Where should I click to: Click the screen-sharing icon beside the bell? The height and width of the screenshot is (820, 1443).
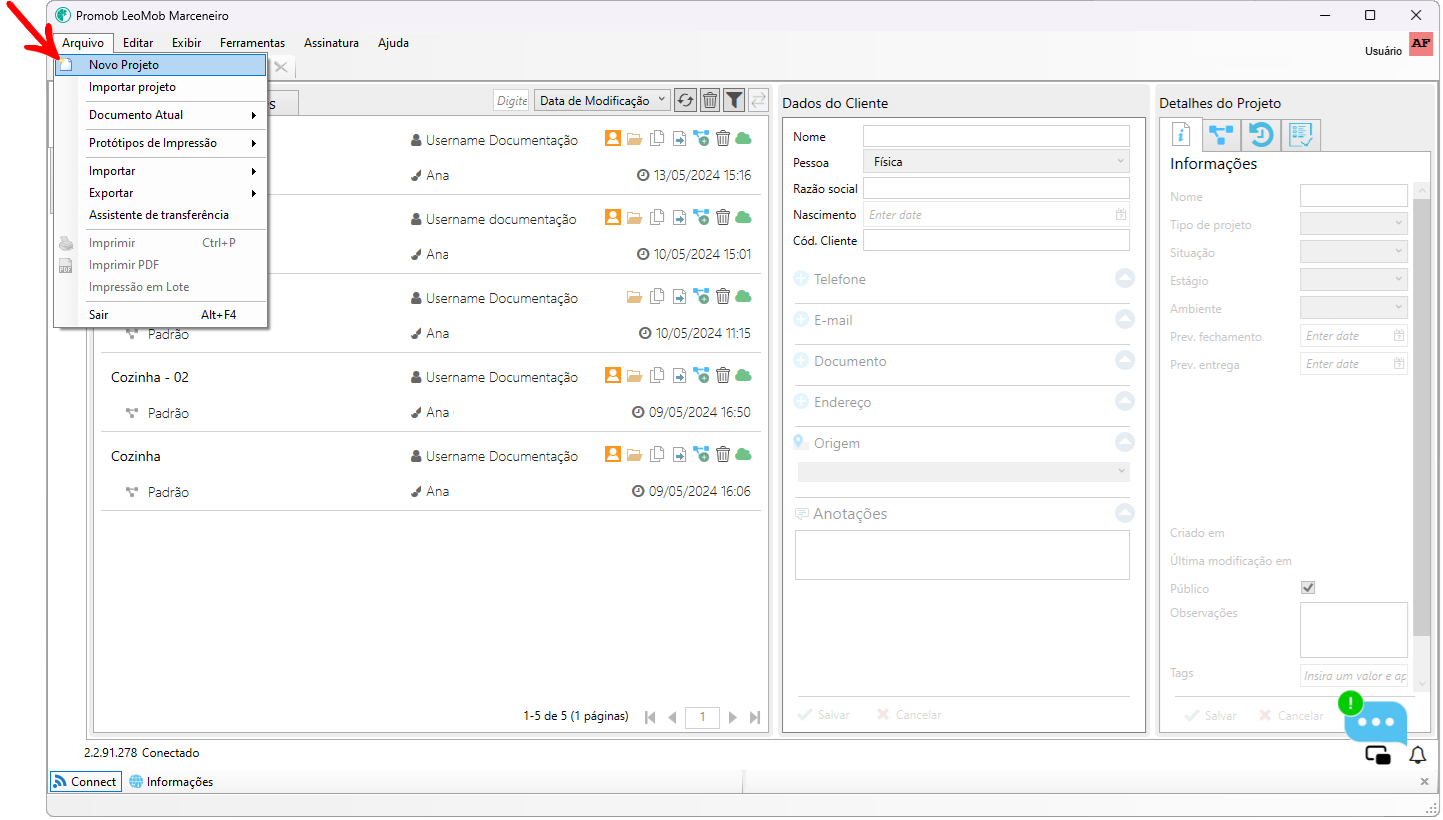pos(1378,756)
